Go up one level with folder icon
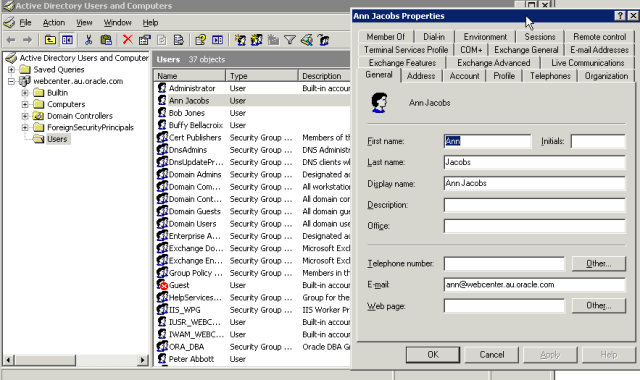The width and height of the screenshot is (640, 380). (50, 40)
